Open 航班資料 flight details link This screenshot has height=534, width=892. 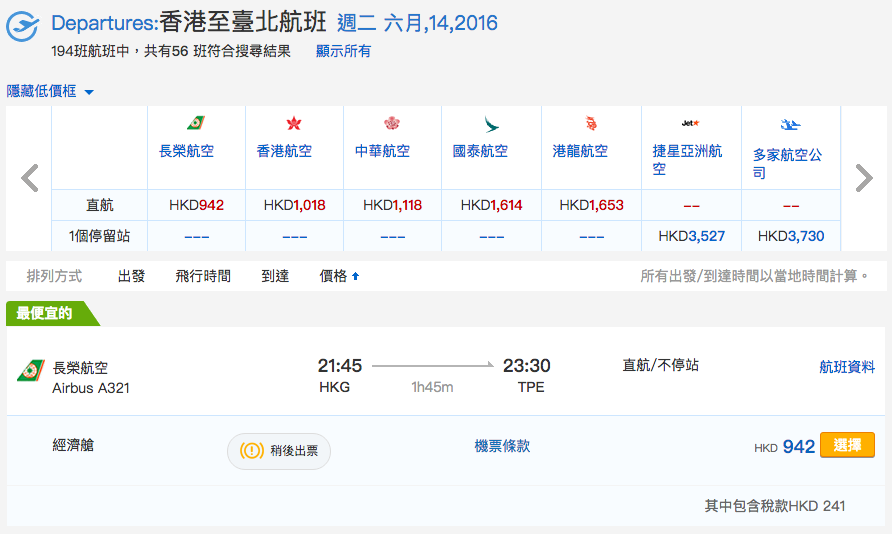pyautogui.click(x=846, y=367)
